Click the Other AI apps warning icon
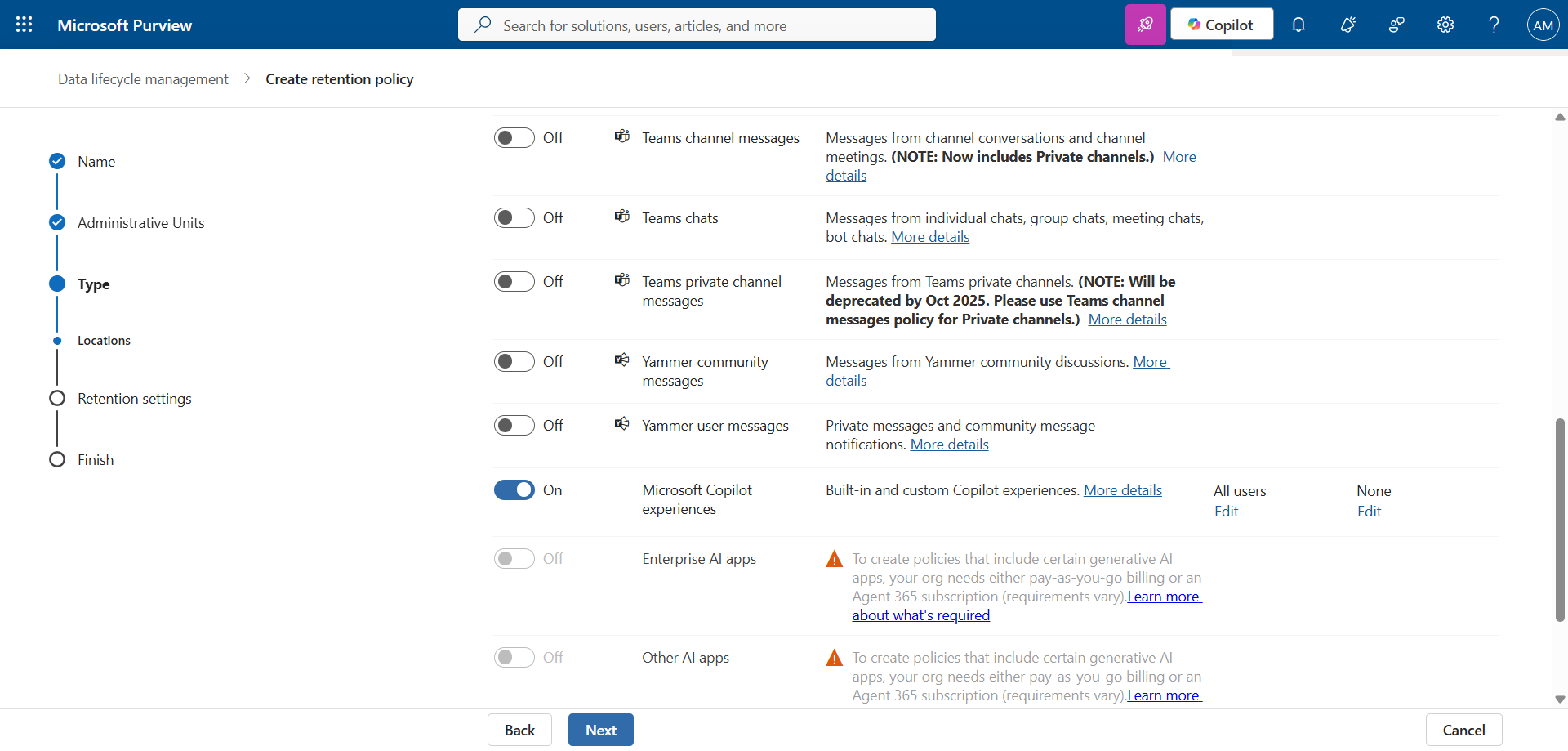1568x751 pixels. tap(834, 658)
